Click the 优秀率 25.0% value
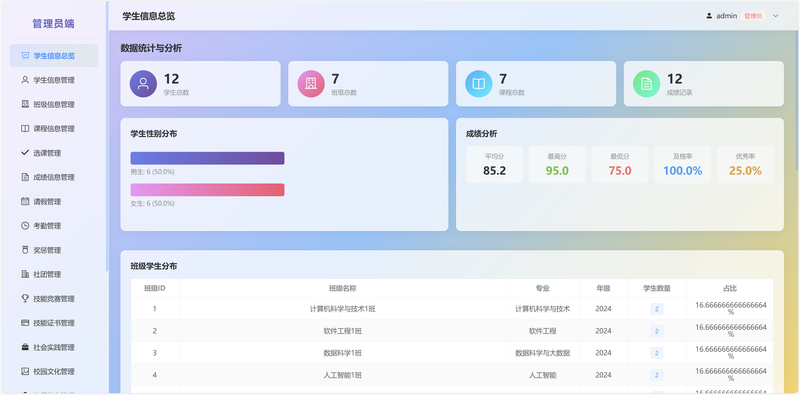800x395 pixels. coord(745,171)
